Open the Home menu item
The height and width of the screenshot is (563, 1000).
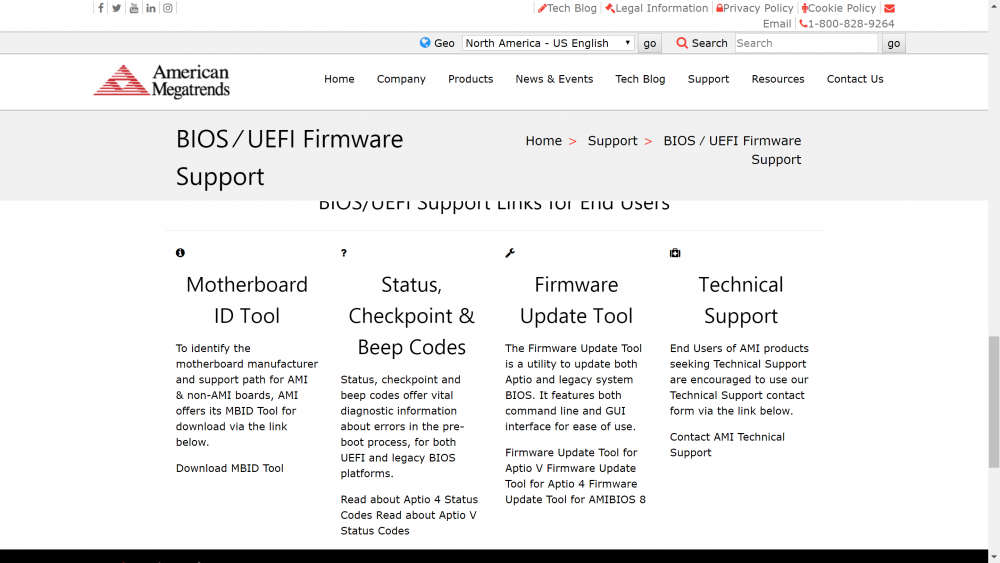pos(339,79)
